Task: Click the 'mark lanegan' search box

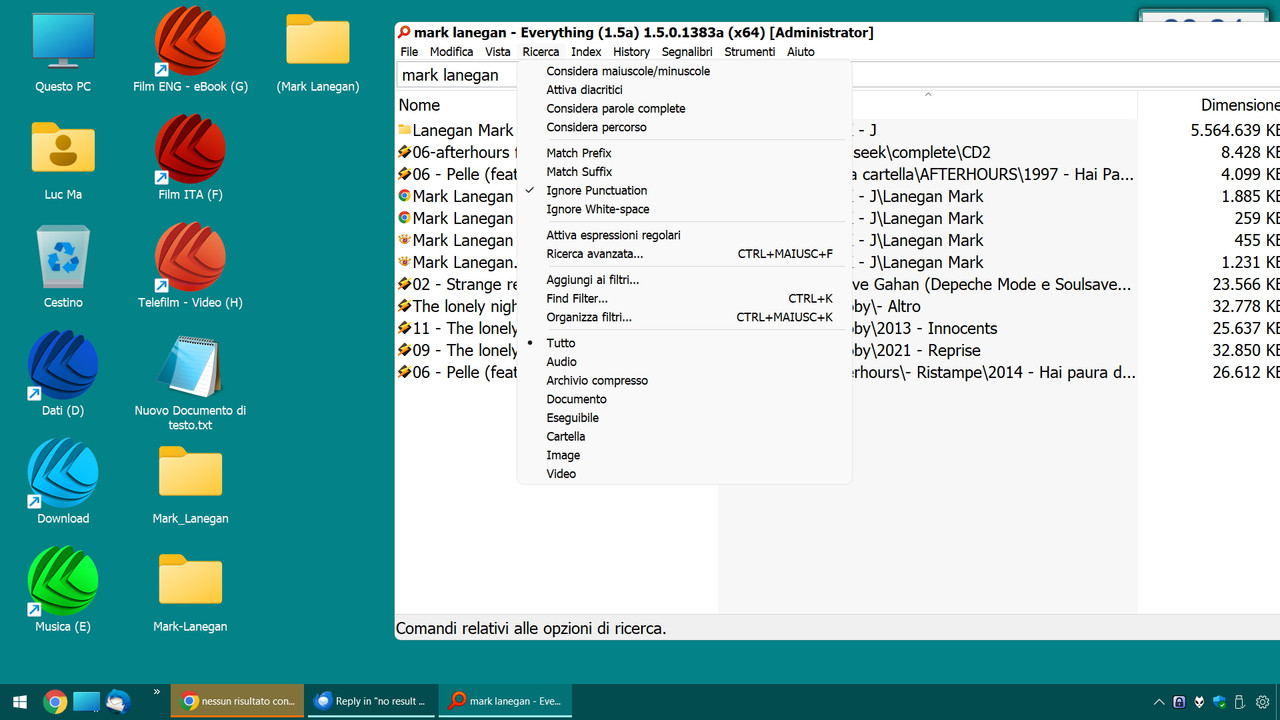Action: click(457, 75)
